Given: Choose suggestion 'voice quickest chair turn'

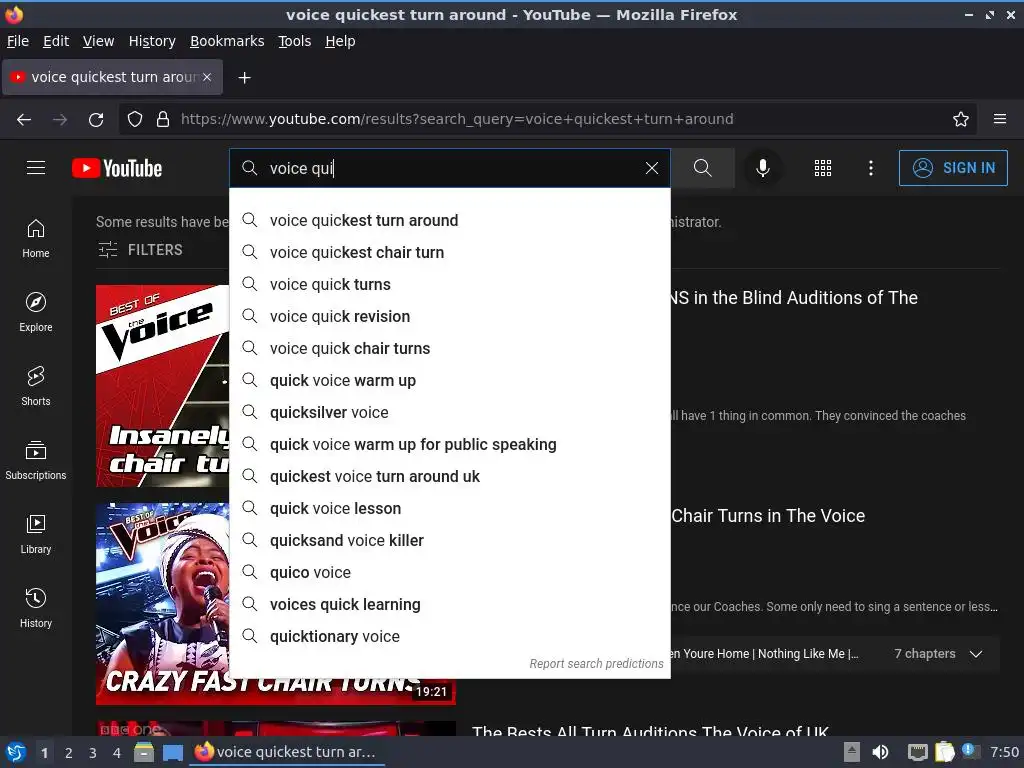Looking at the screenshot, I should coord(450,252).
